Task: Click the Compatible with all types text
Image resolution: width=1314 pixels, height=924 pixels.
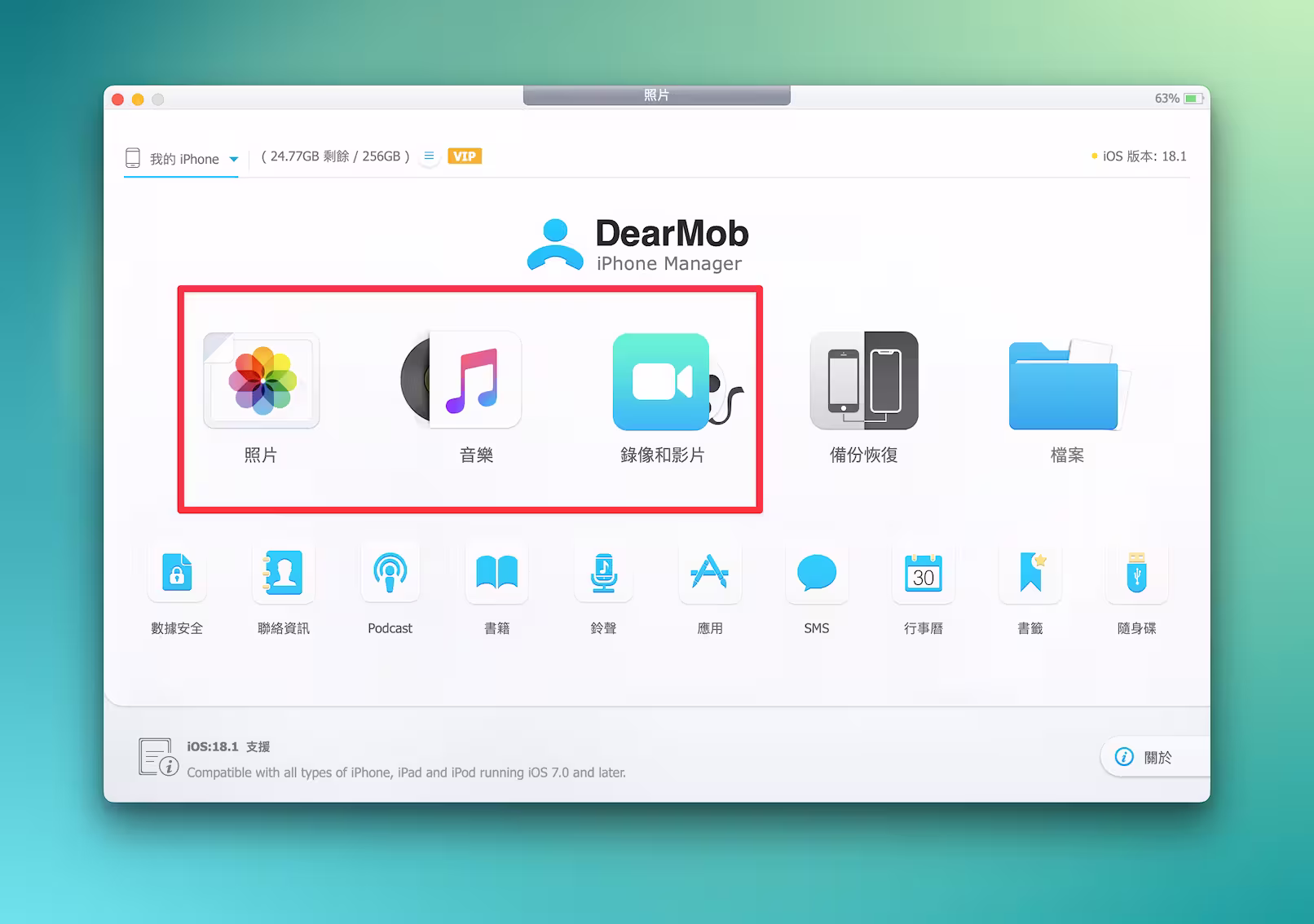Action: pos(406,772)
